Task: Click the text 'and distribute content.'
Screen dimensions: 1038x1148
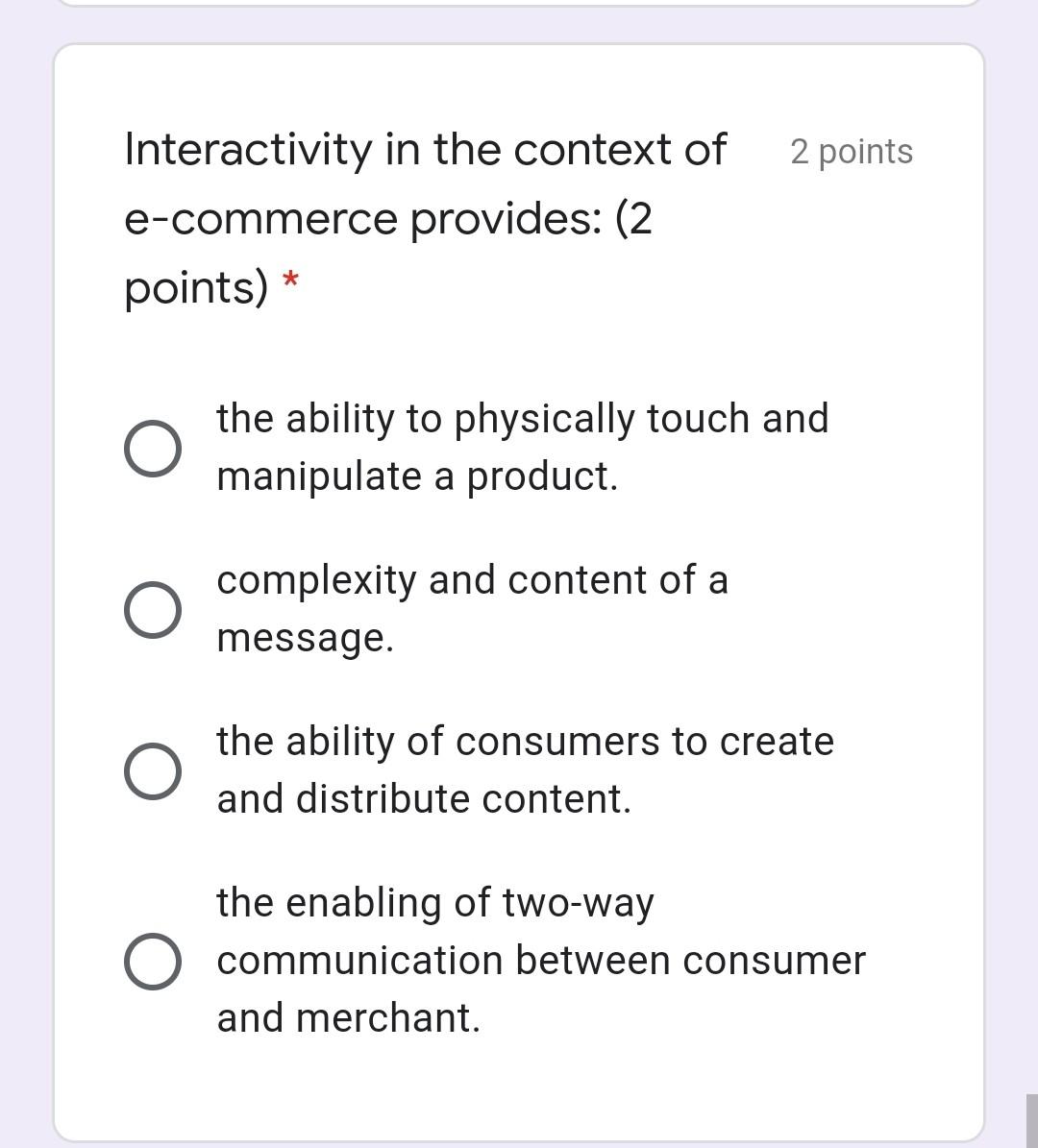Action: (423, 798)
